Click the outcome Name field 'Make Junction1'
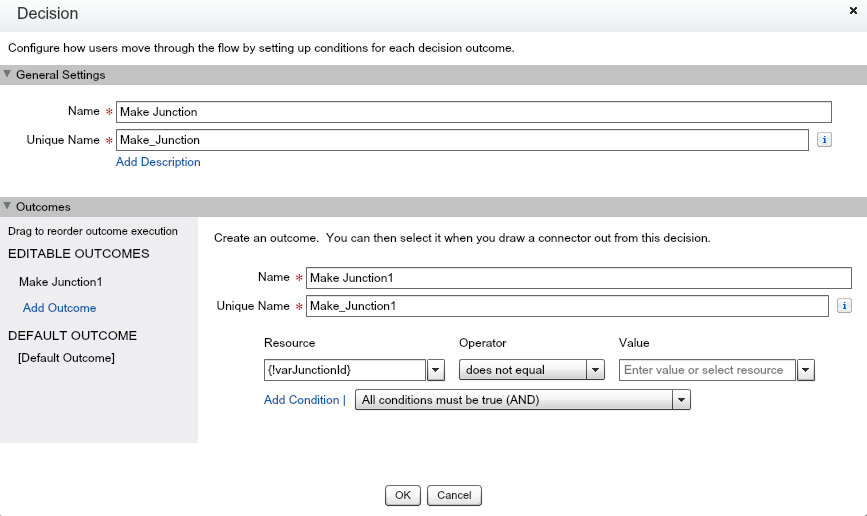Screen dimensions: 867x516 coord(578,278)
